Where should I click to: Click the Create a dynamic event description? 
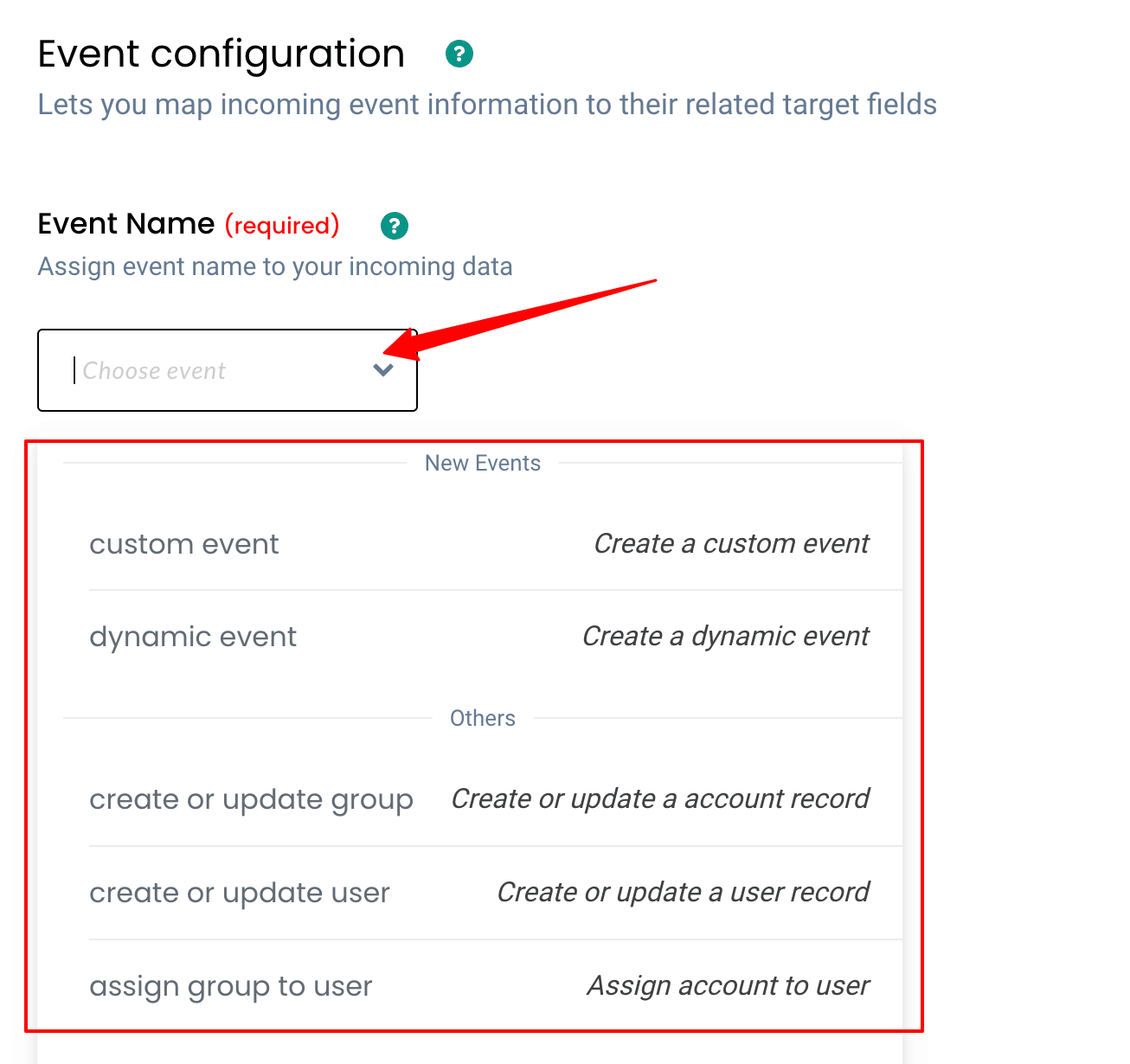pyautogui.click(x=726, y=637)
